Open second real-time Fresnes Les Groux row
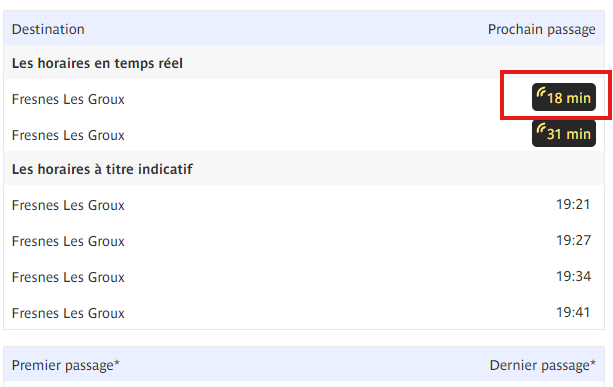This screenshot has width=613, height=387. pos(304,133)
